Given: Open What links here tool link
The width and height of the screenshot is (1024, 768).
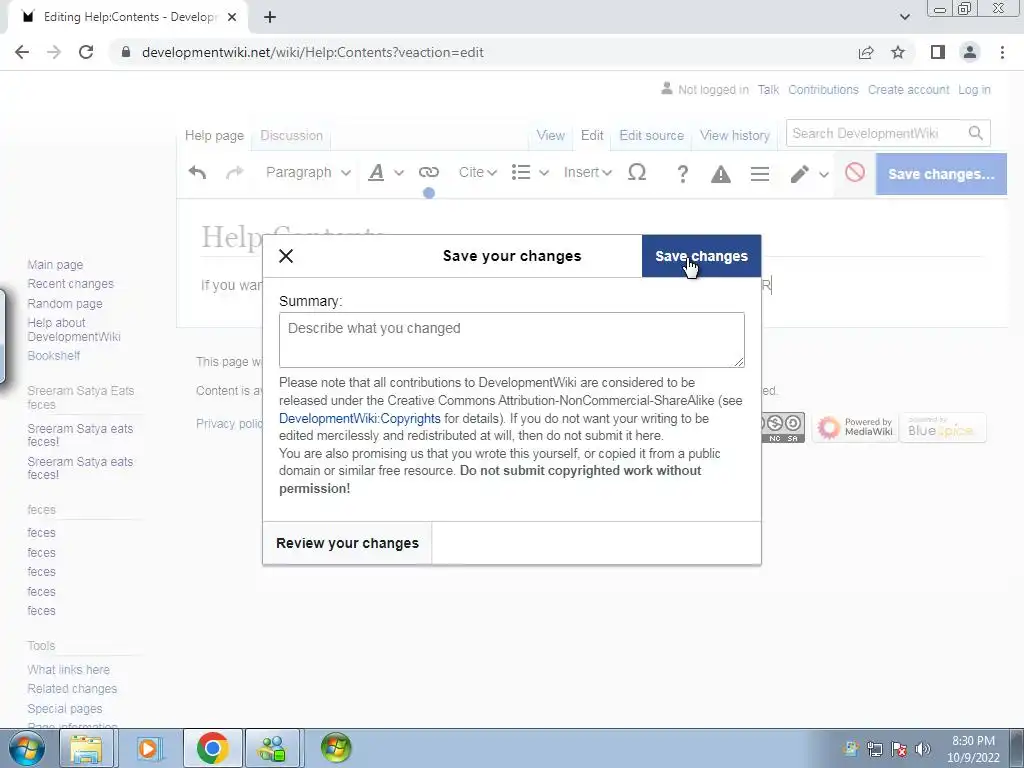Looking at the screenshot, I should pos(69,669).
